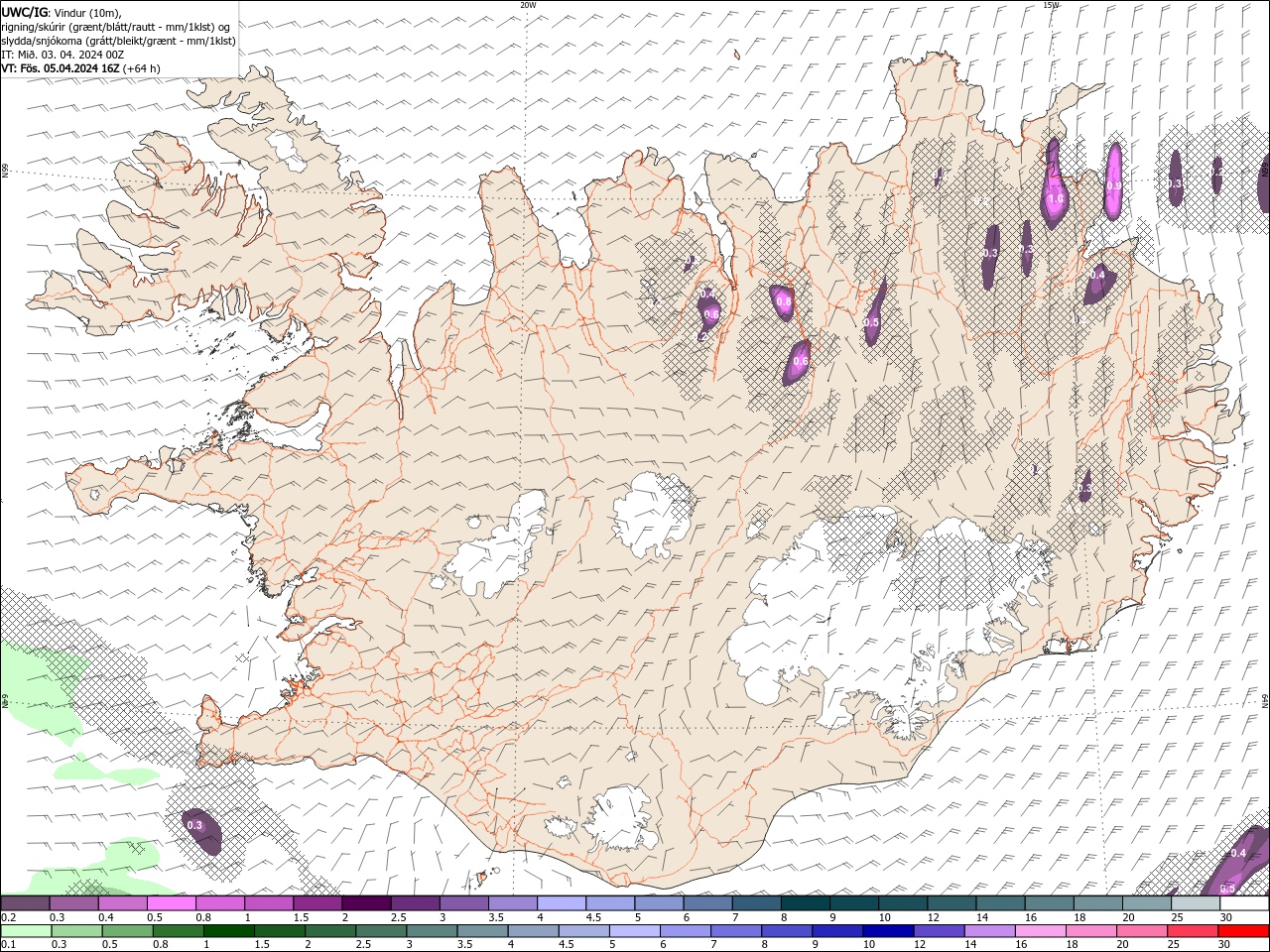
Task: Click the white 30 swatch in upper legend
Action: point(1244,903)
